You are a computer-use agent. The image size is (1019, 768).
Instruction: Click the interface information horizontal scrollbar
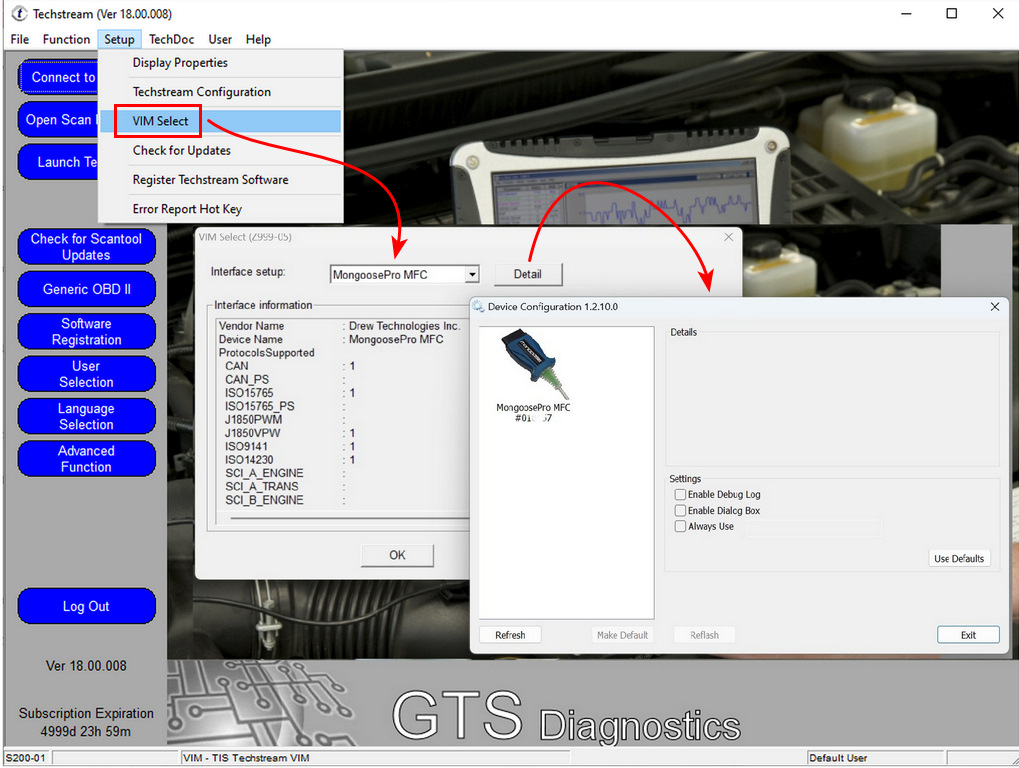350,518
